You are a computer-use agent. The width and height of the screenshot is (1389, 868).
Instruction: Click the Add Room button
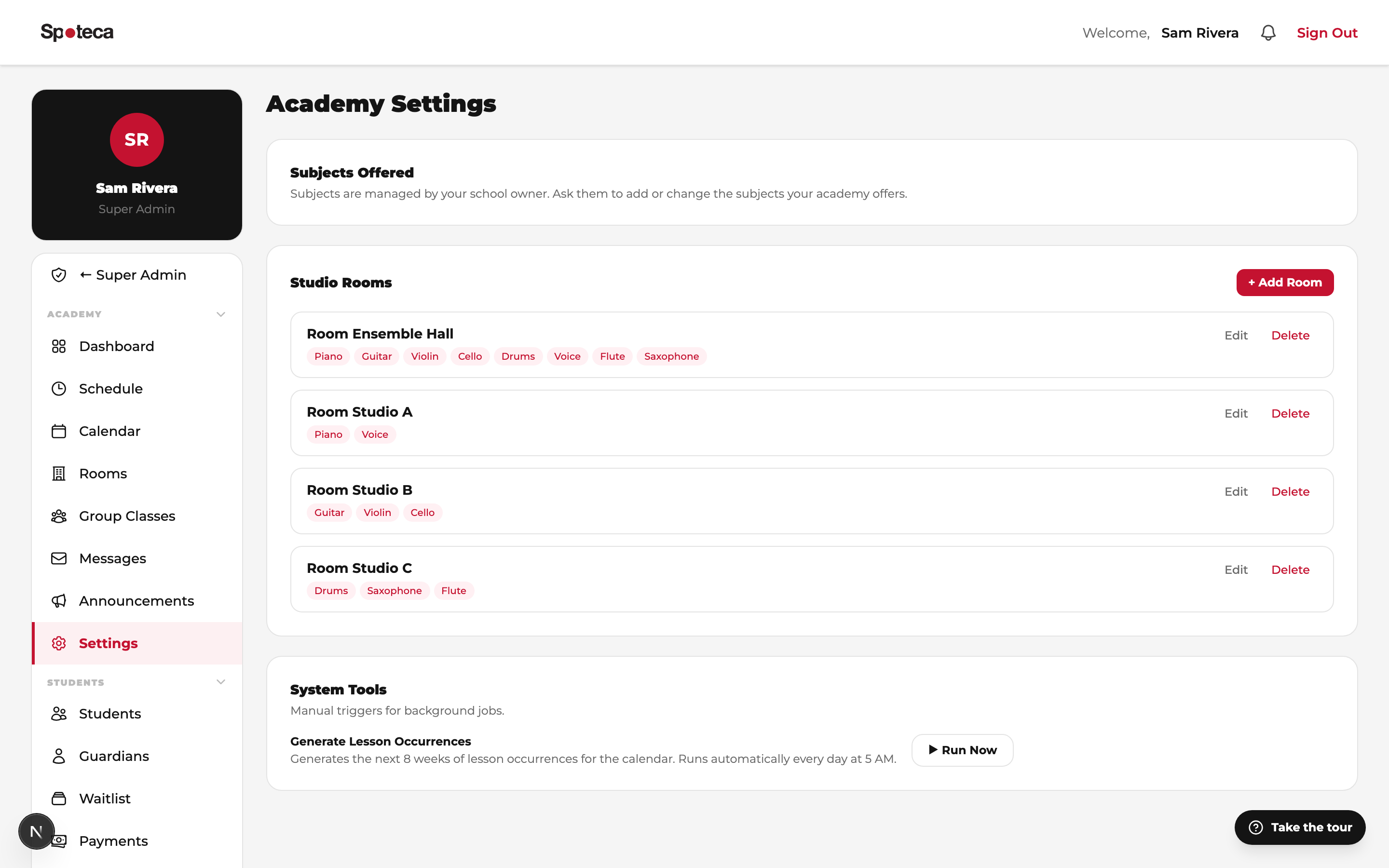(1284, 283)
